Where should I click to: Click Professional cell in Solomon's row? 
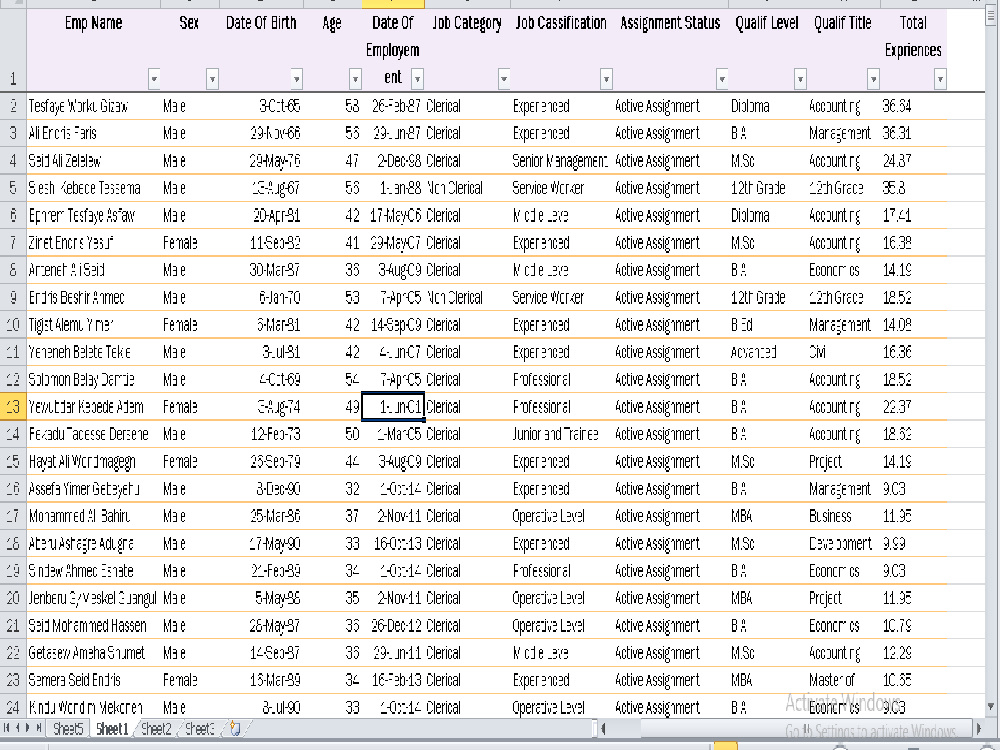[x=560, y=379]
